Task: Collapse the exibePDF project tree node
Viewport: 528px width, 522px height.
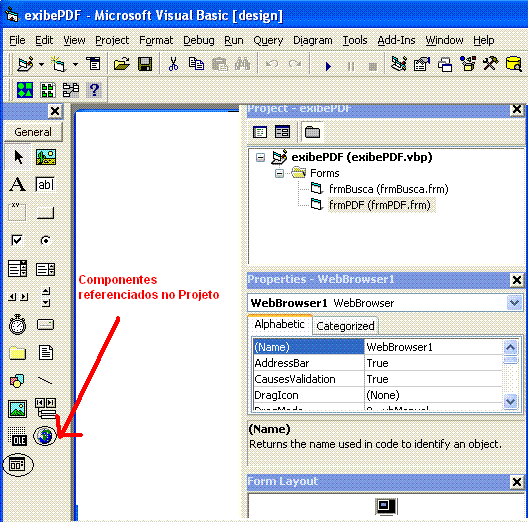Action: [260, 157]
